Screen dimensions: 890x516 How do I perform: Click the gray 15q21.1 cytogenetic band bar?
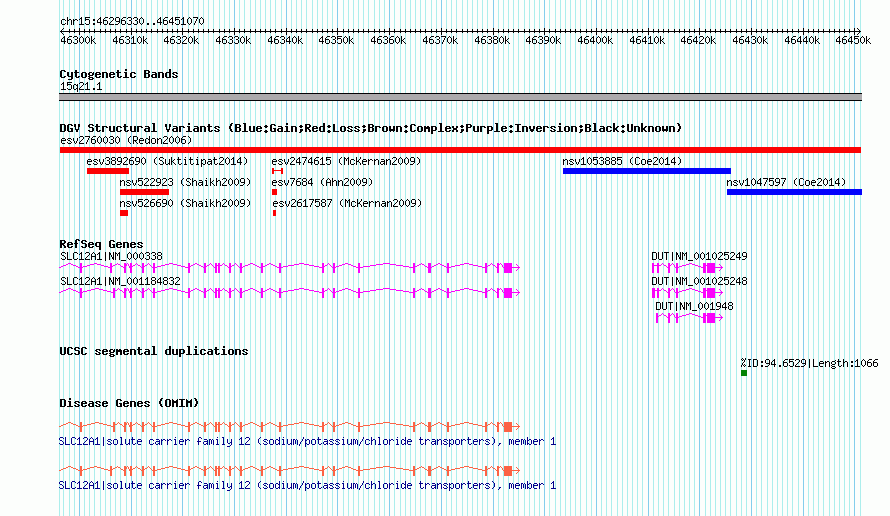click(460, 97)
